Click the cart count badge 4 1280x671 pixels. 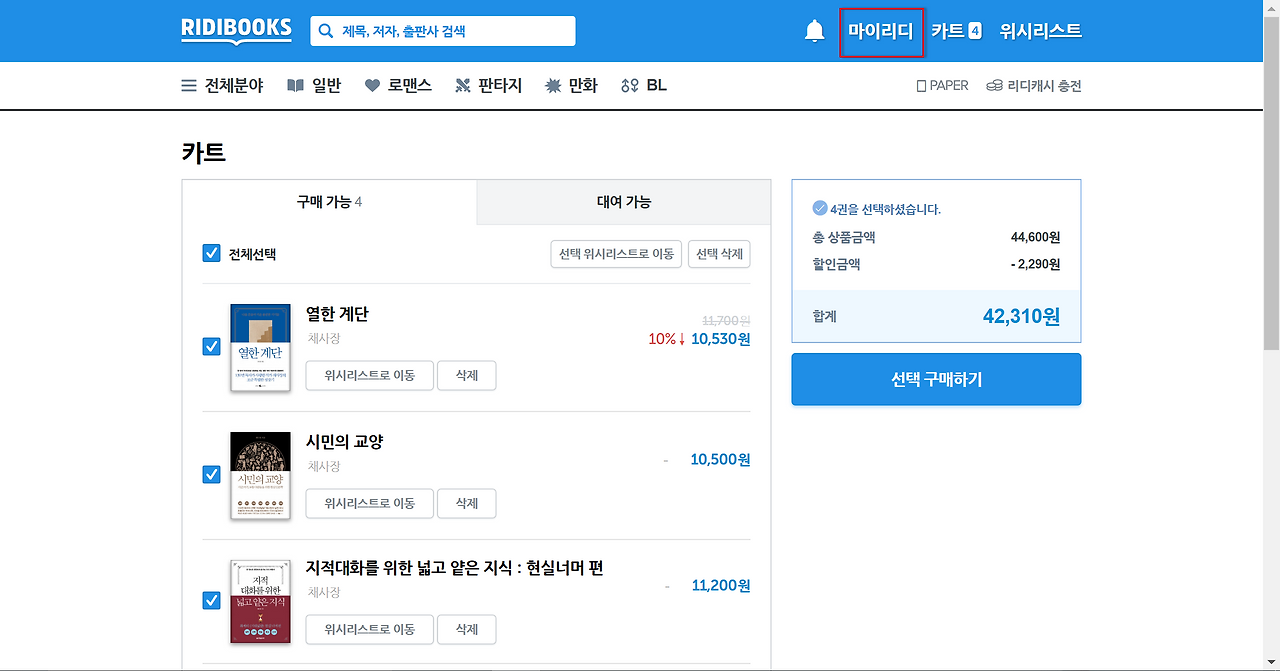point(975,31)
